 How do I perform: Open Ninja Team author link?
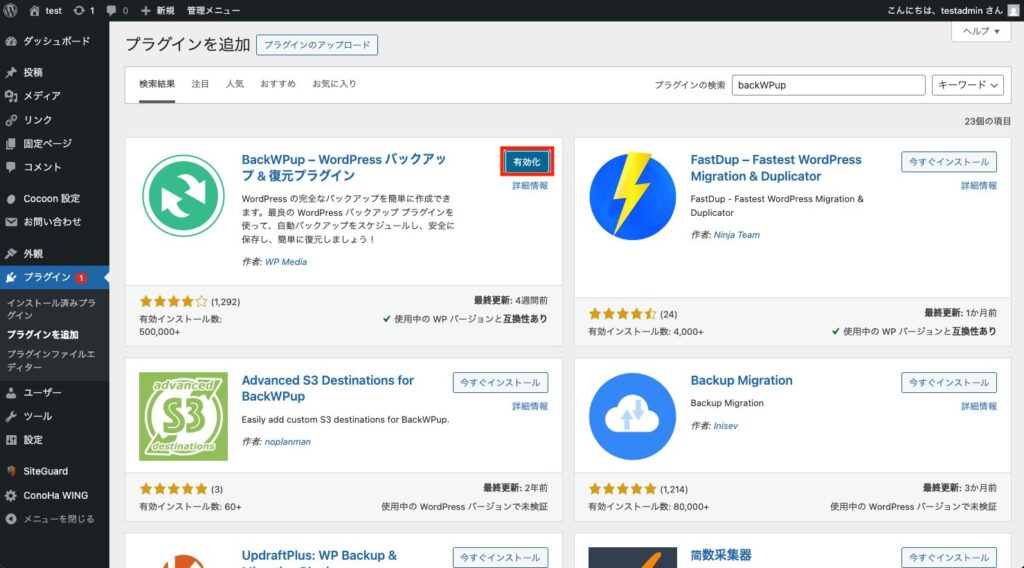[736, 235]
